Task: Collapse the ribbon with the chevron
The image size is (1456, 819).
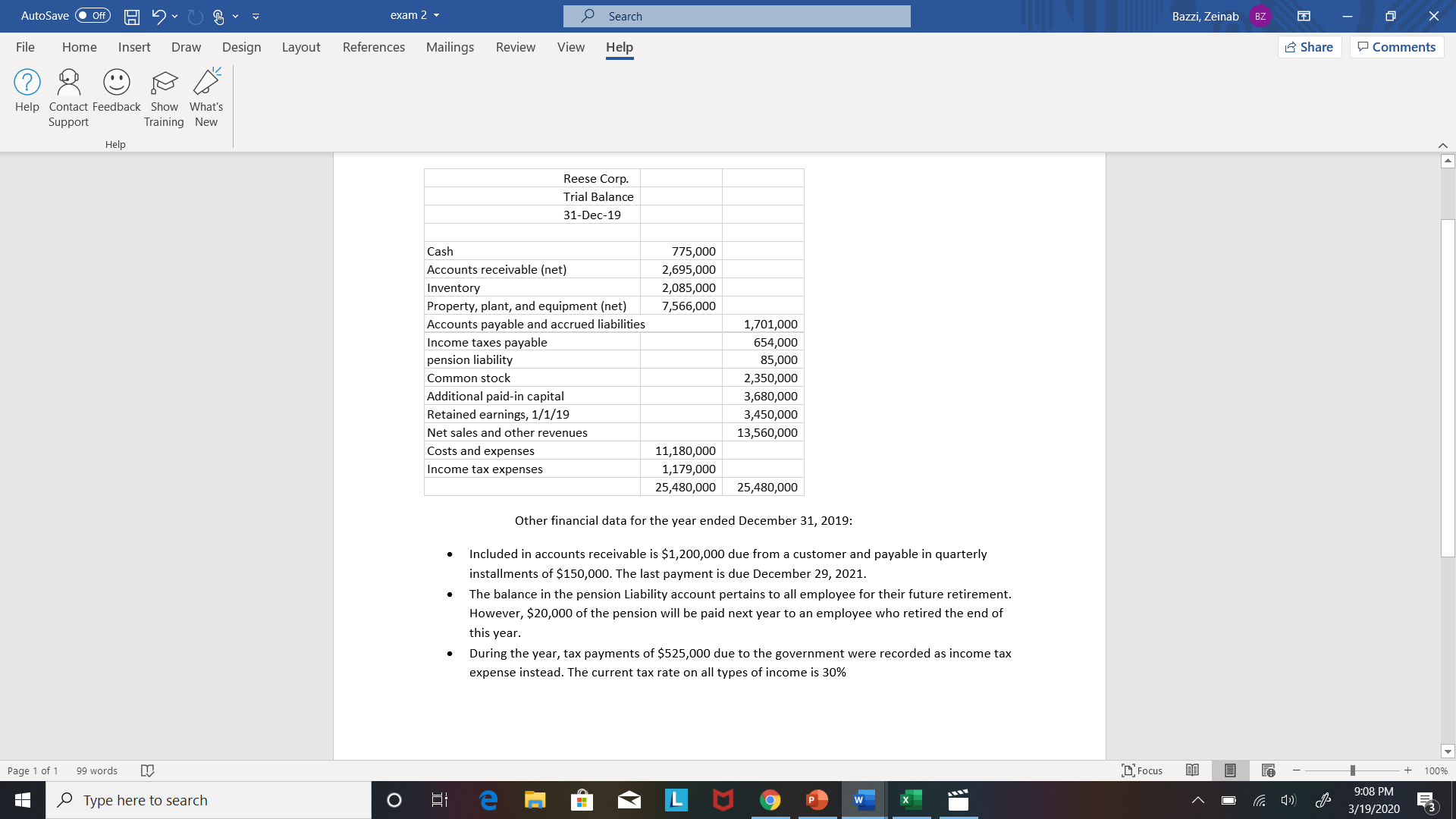Action: [x=1442, y=145]
